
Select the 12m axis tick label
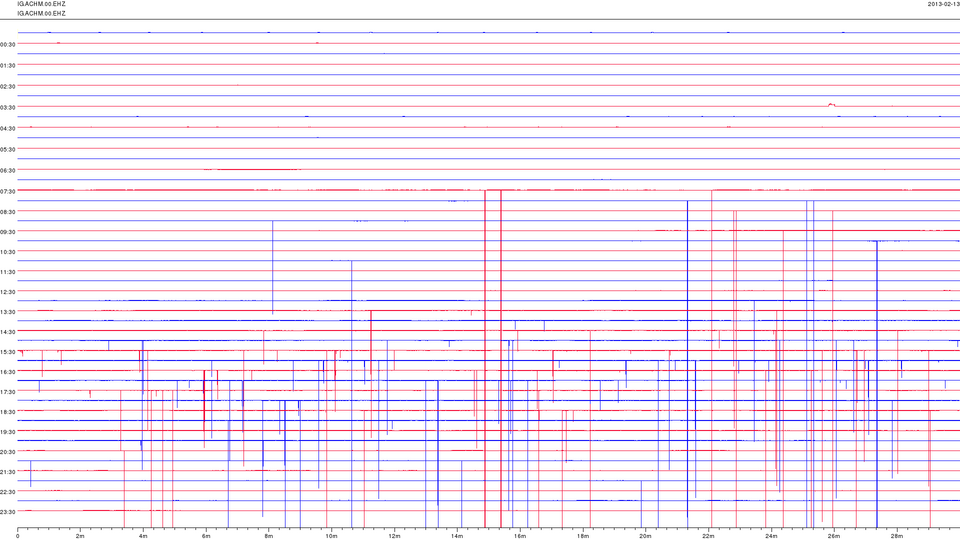[x=394, y=536]
